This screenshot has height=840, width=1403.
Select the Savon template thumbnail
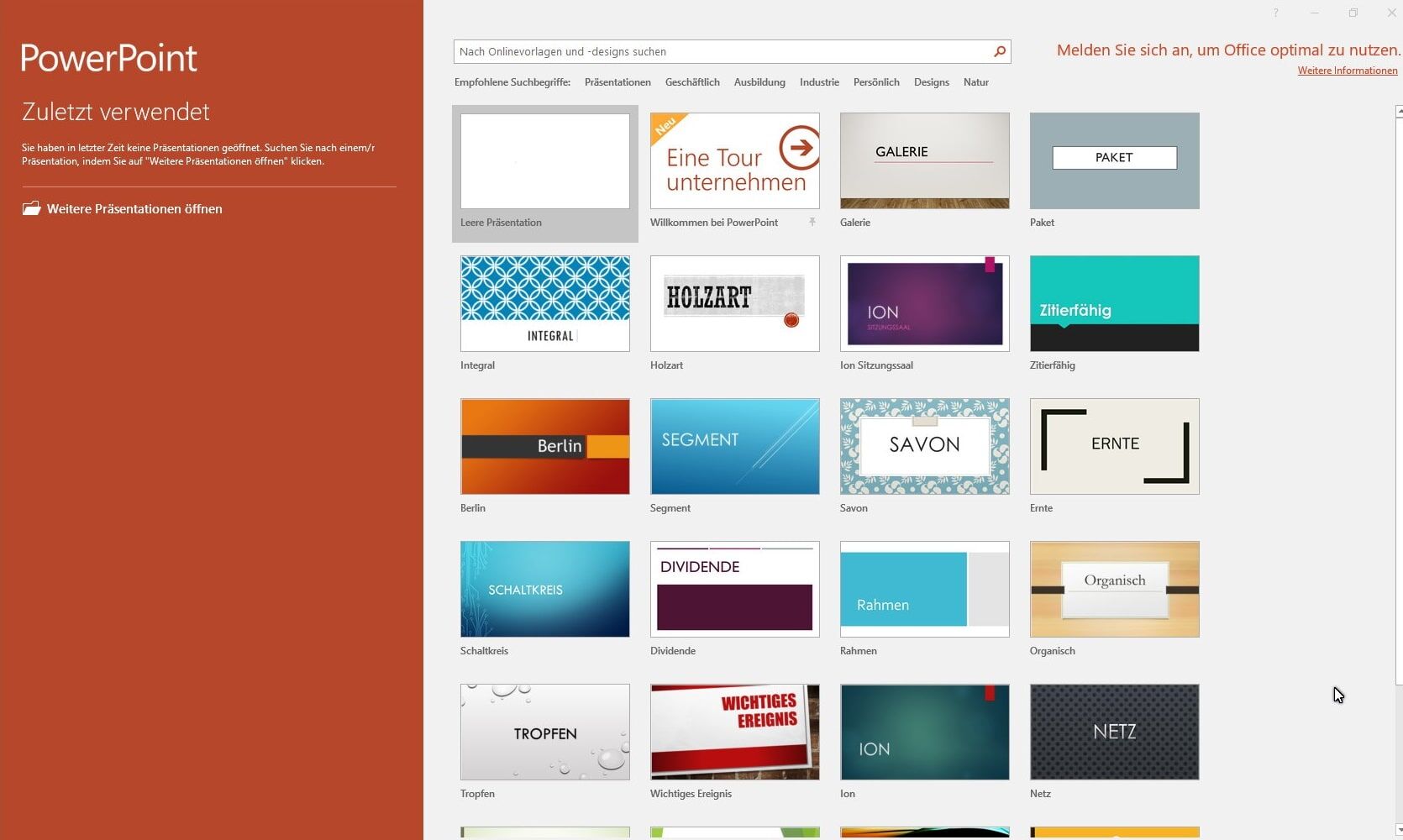[x=925, y=447]
